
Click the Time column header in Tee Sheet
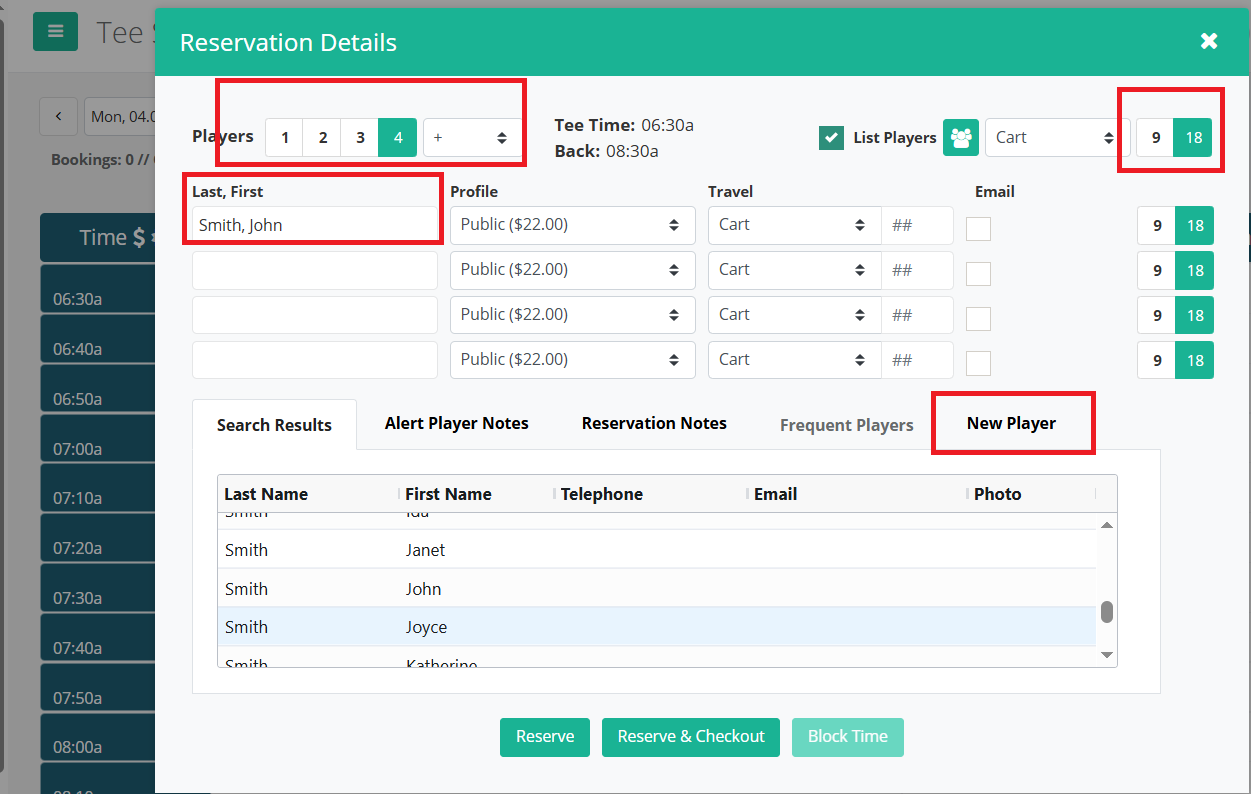(97, 237)
